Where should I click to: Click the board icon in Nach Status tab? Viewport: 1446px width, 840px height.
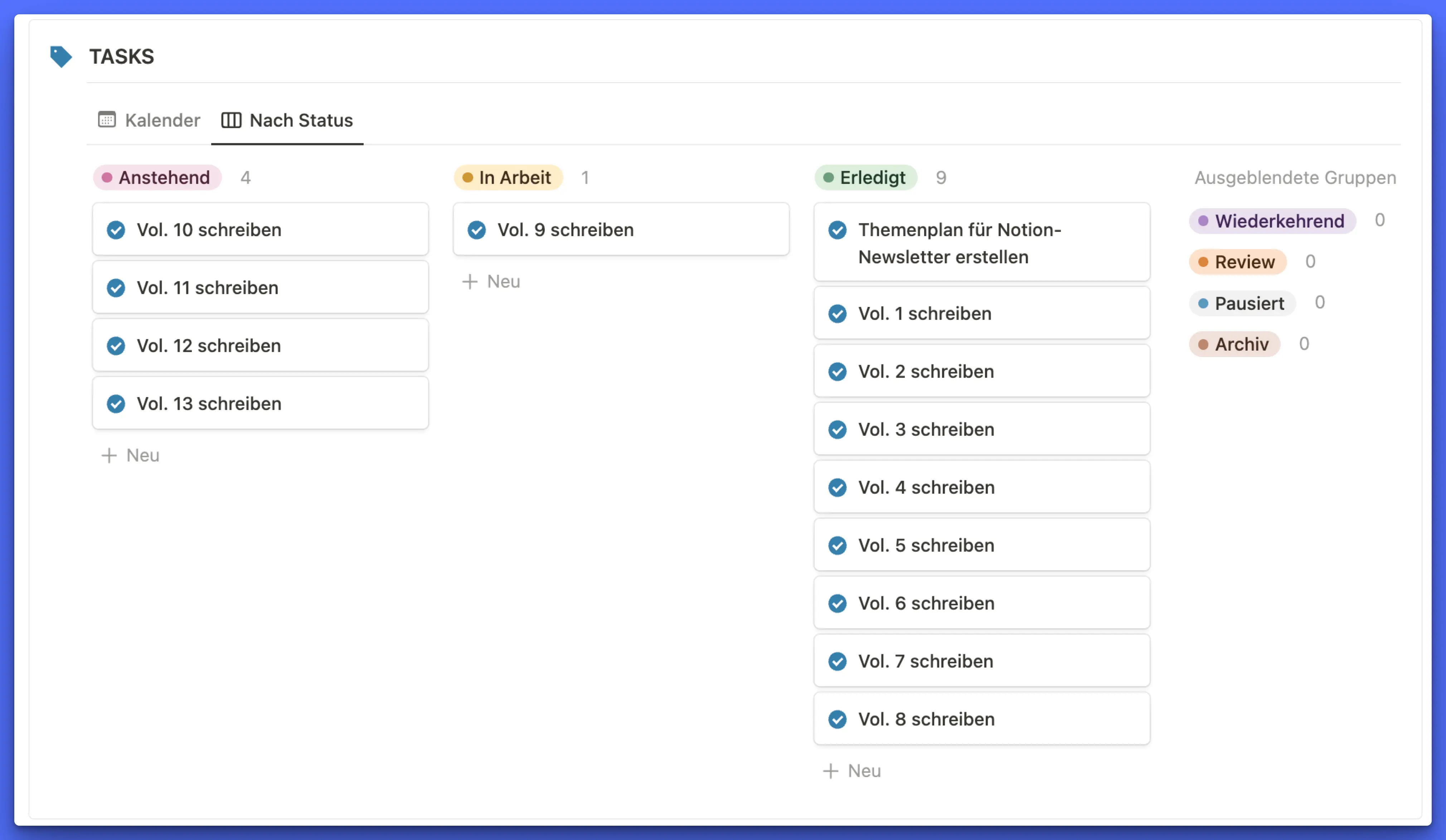click(231, 120)
